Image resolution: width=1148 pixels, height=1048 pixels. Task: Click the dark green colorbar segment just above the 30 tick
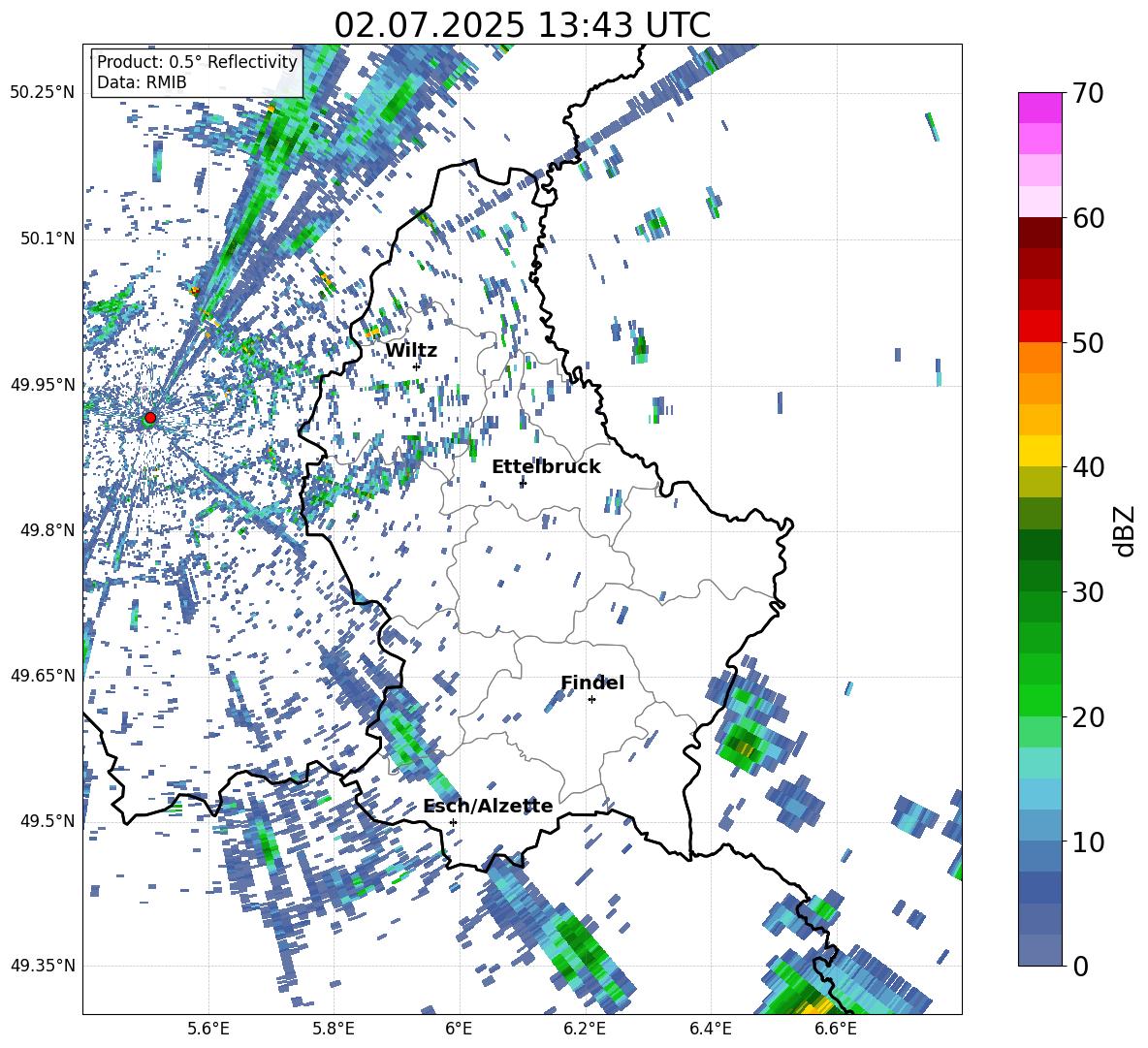(1040, 576)
